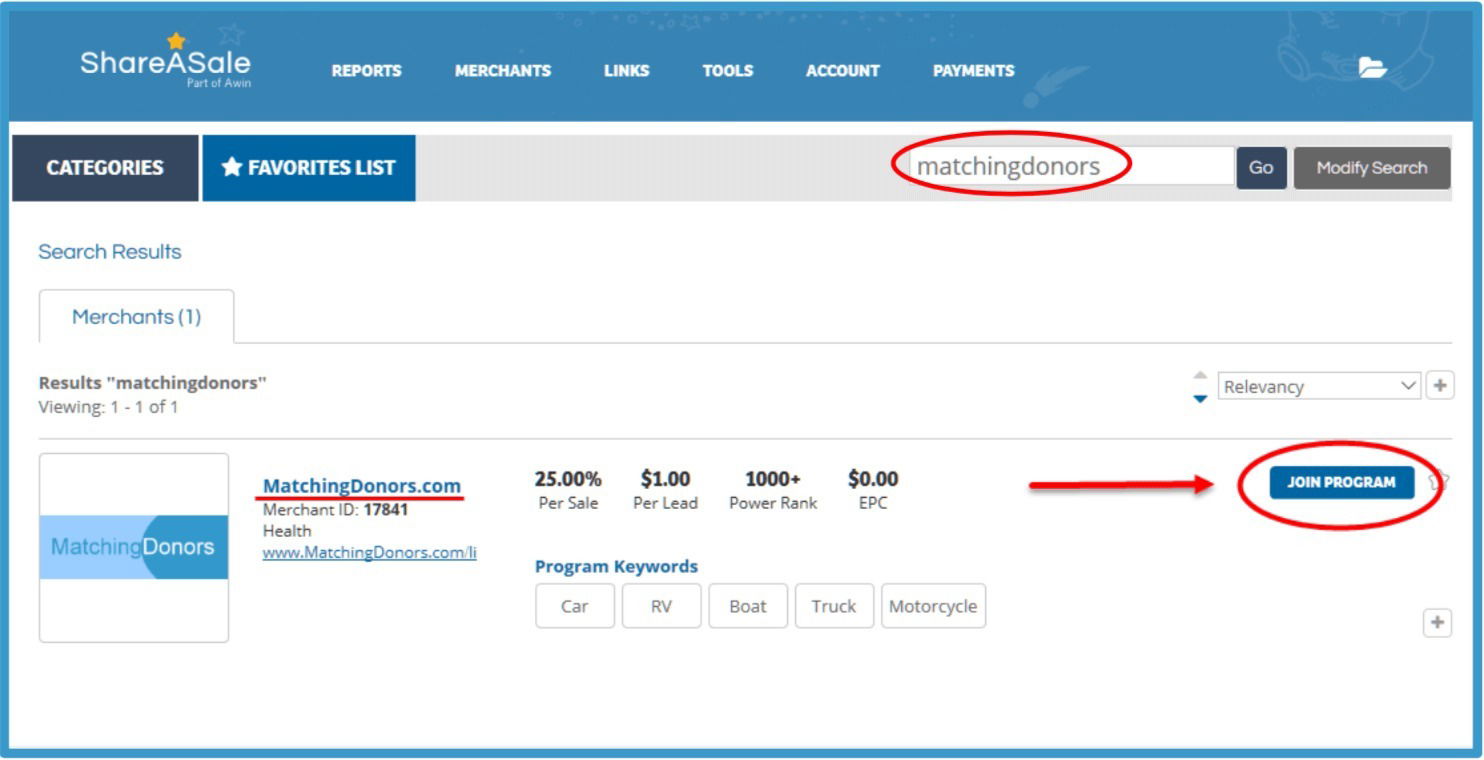The height and width of the screenshot is (760, 1484).
Task: Select the Boat keyword tag
Action: (x=748, y=606)
